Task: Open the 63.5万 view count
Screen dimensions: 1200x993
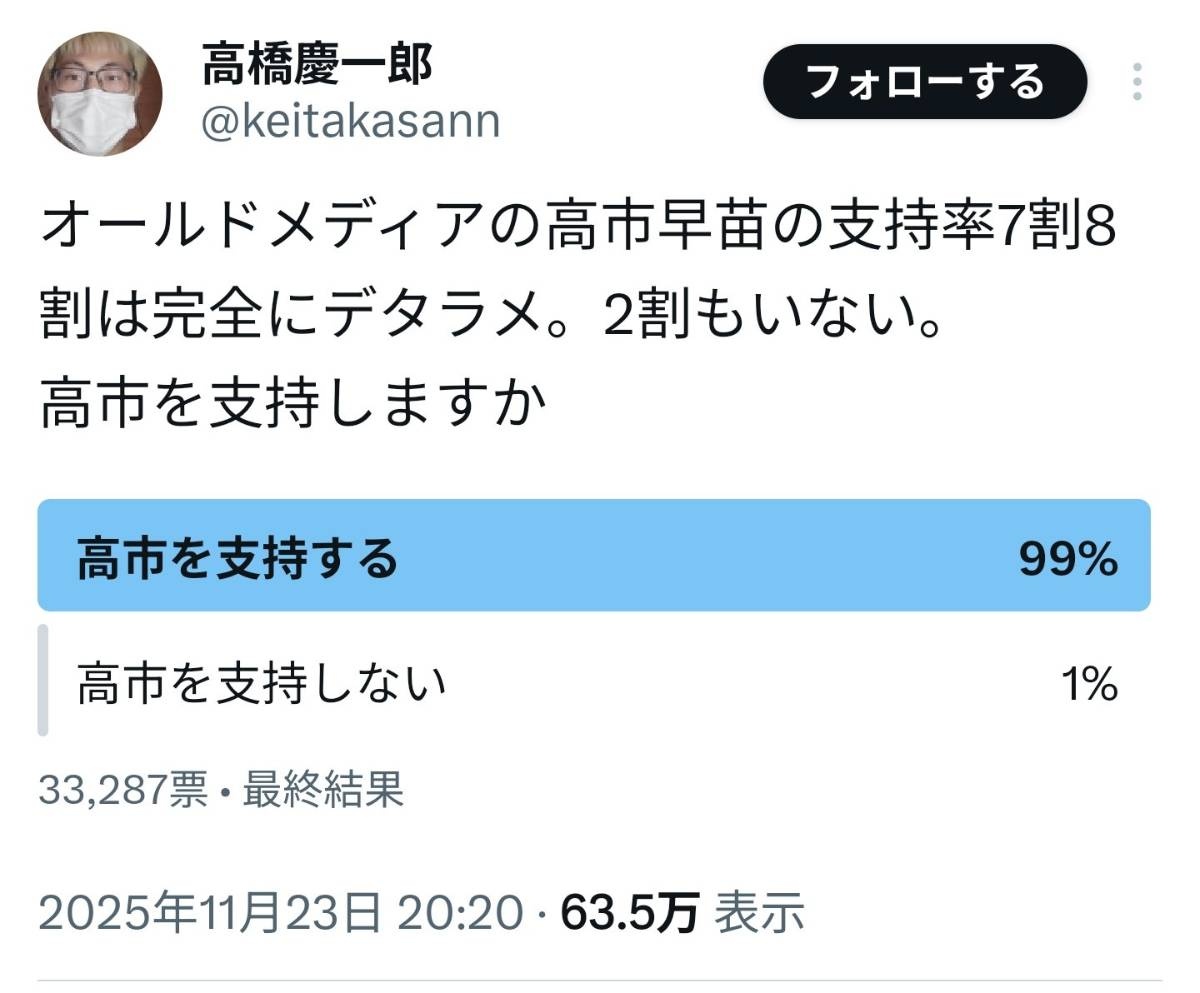Action: (x=630, y=912)
